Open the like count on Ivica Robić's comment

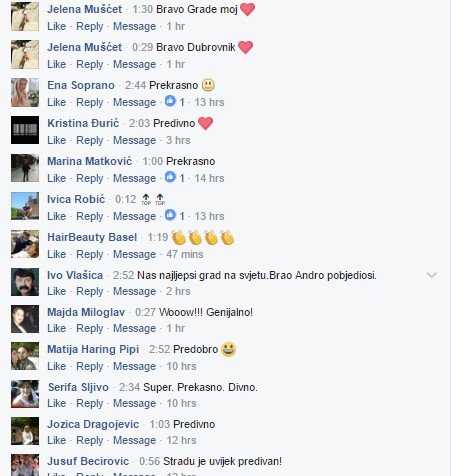175,216
